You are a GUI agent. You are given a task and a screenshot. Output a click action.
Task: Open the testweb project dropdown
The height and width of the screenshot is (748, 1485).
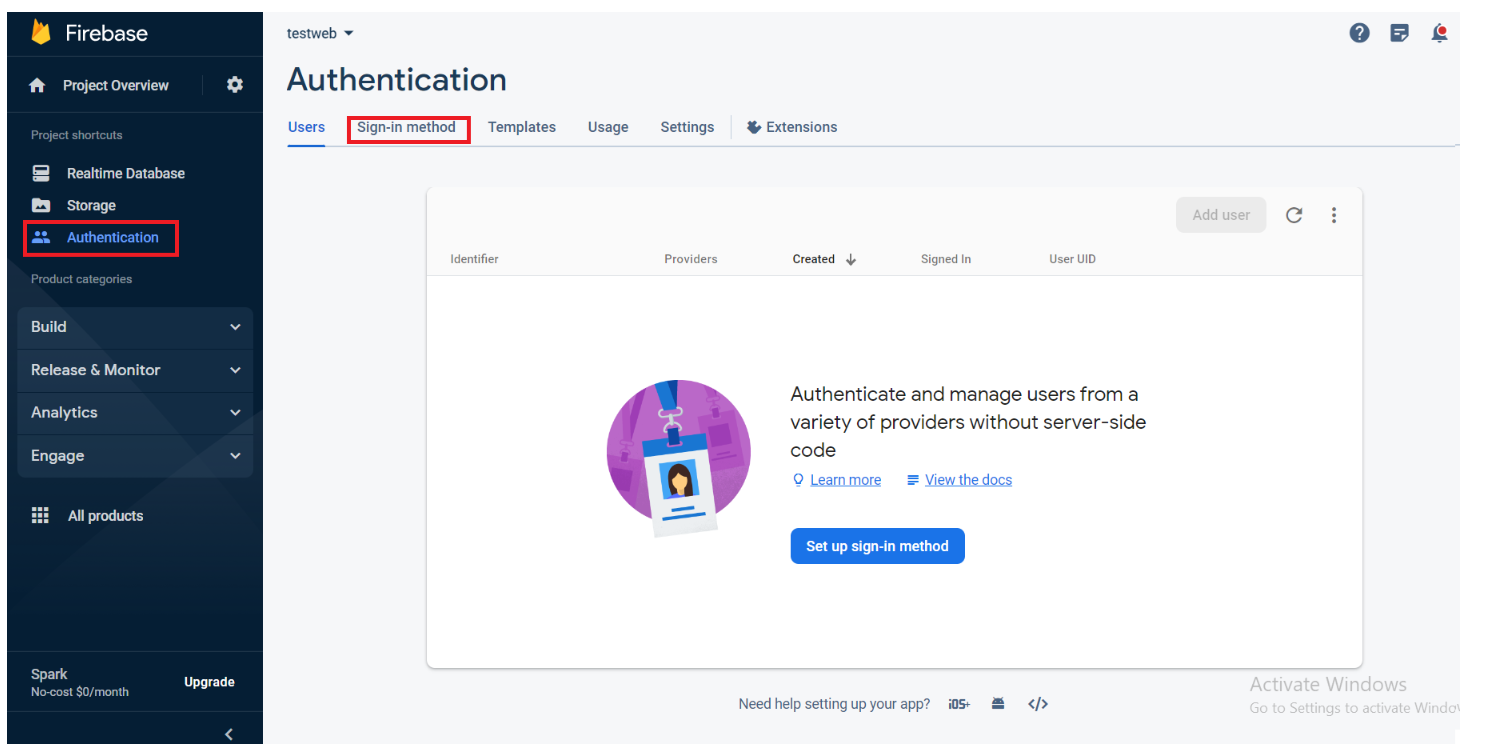[x=320, y=33]
